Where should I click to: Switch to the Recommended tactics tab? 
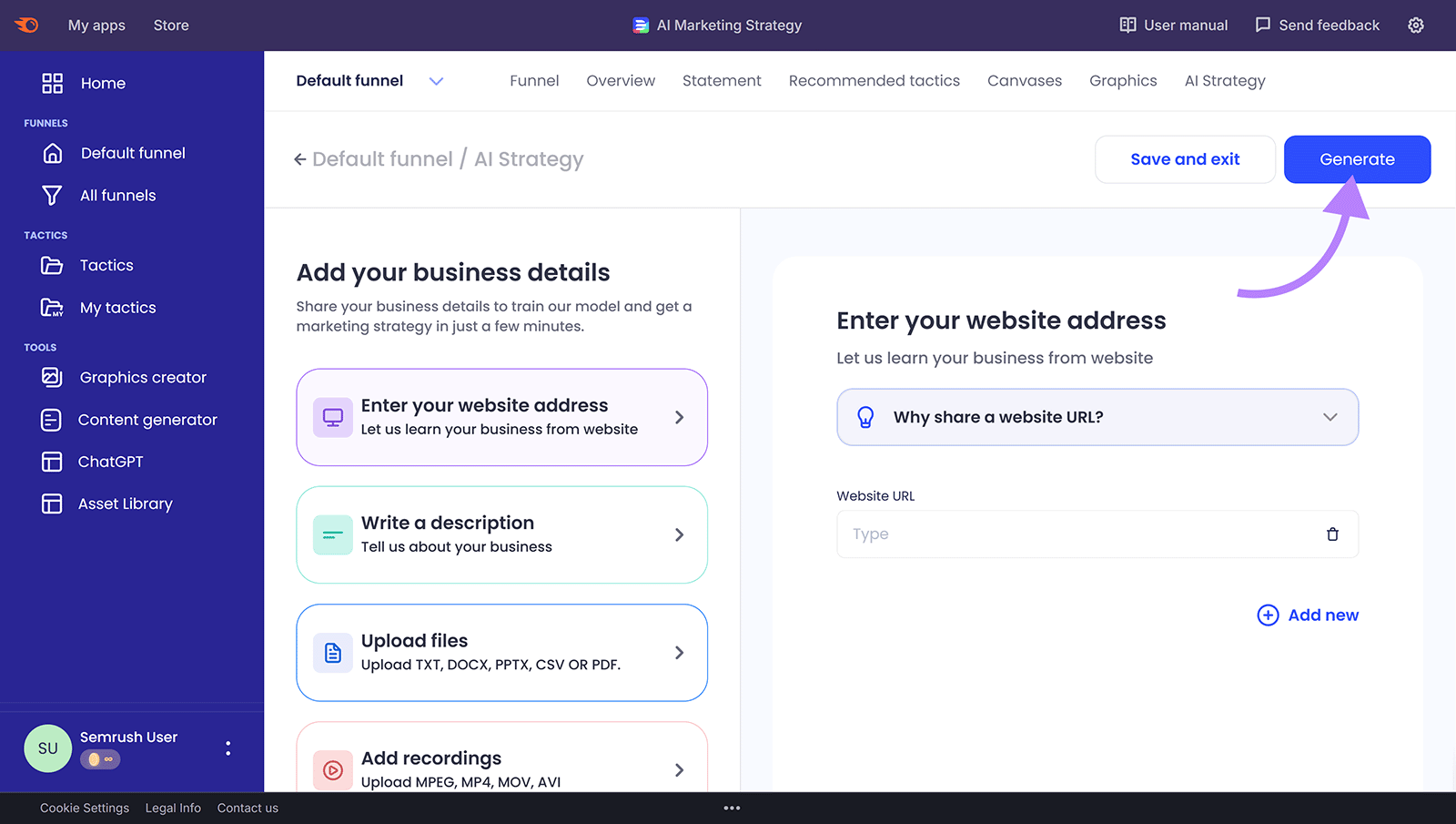tap(874, 81)
